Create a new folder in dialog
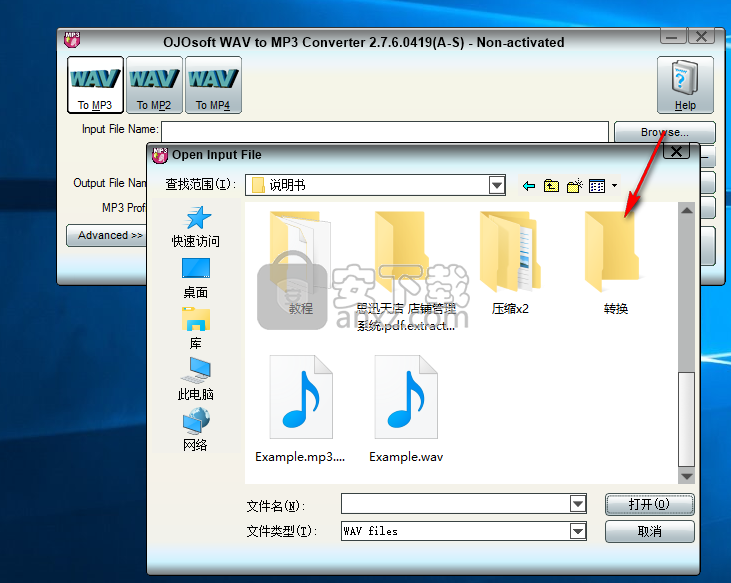731x583 pixels. pyautogui.click(x=574, y=186)
